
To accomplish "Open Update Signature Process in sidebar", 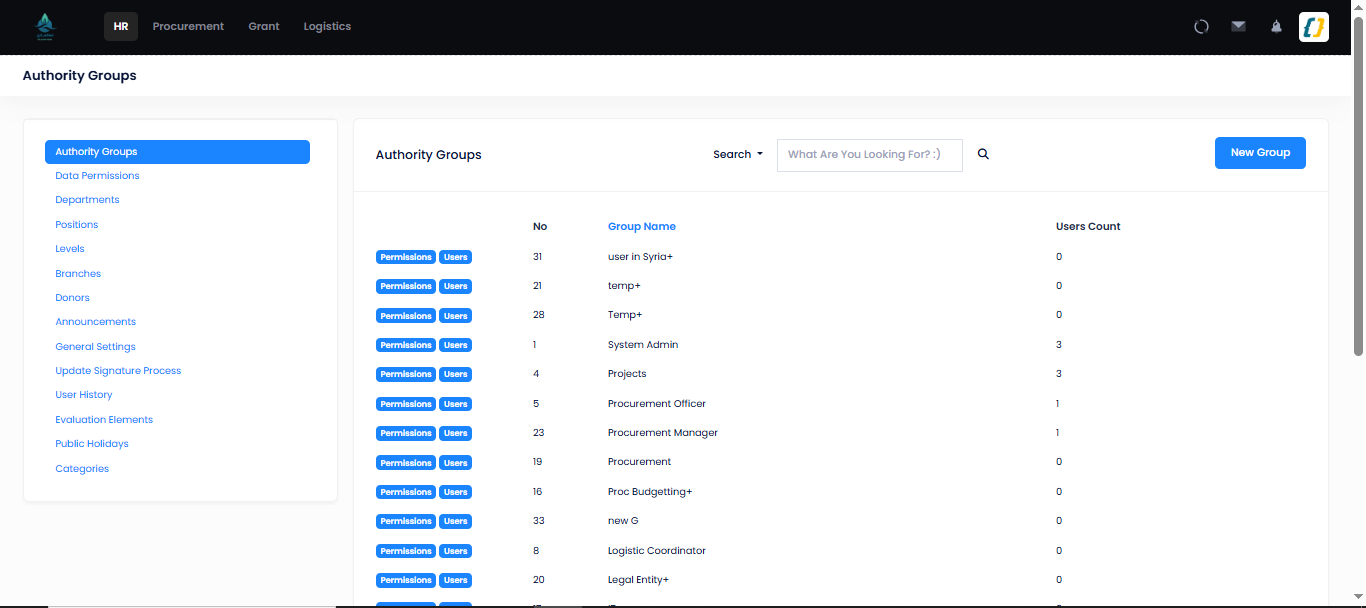I will click(x=118, y=371).
